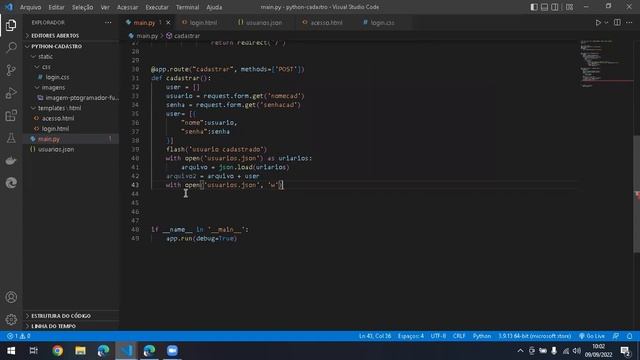This screenshot has height=360, width=640.
Task: Open the Edge tools icon in activity bar
Action: pos(11,182)
